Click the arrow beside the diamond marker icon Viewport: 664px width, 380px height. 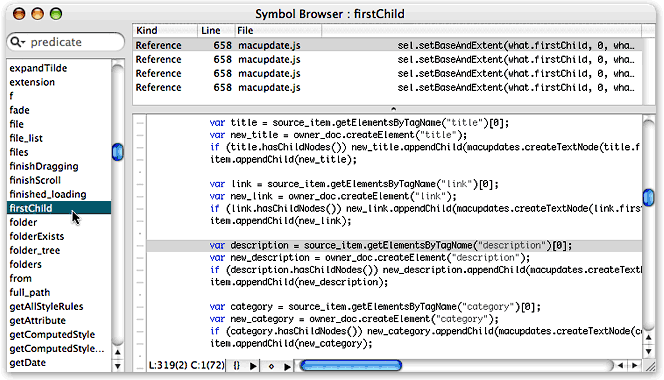point(287,366)
